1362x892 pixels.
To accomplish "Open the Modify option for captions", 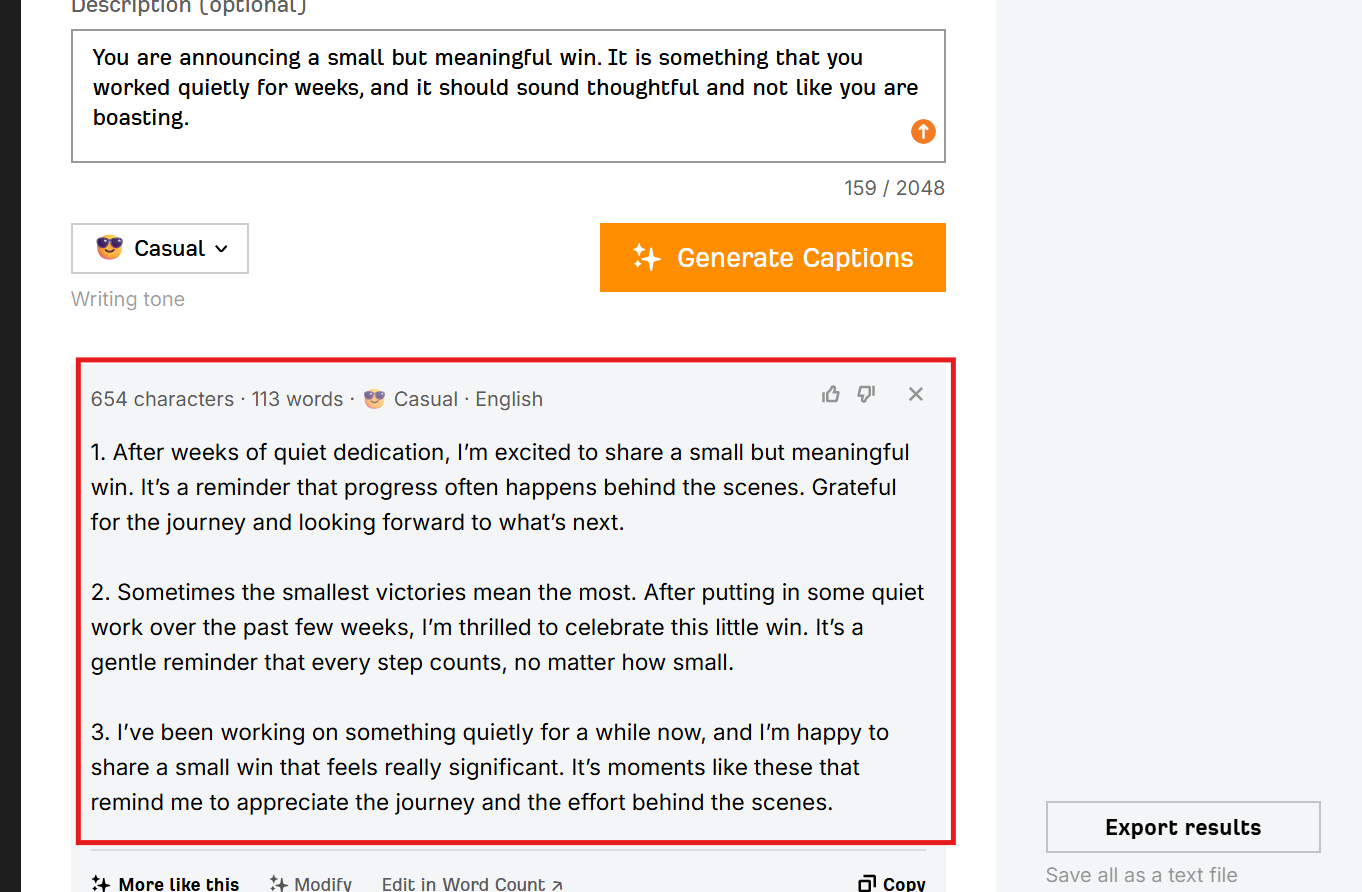I will (310, 883).
